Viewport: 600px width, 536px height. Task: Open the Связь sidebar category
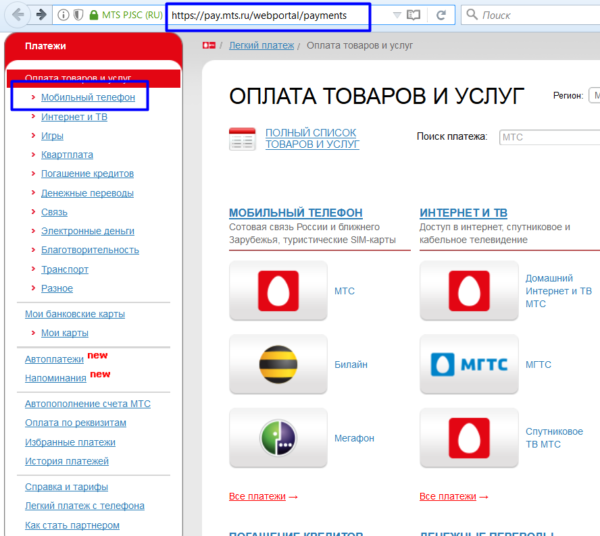(54, 212)
